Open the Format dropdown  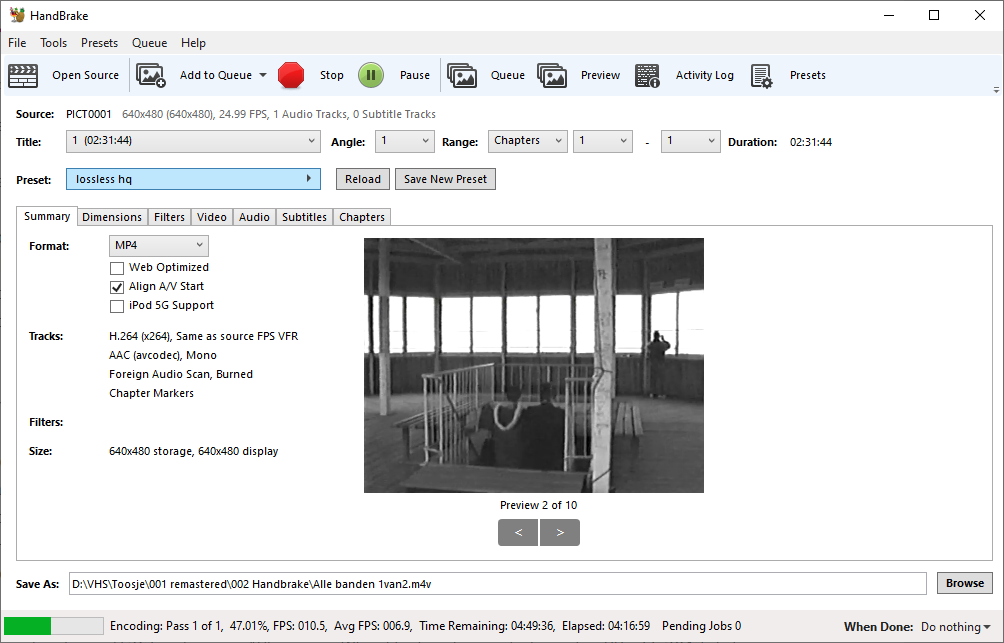coord(159,245)
